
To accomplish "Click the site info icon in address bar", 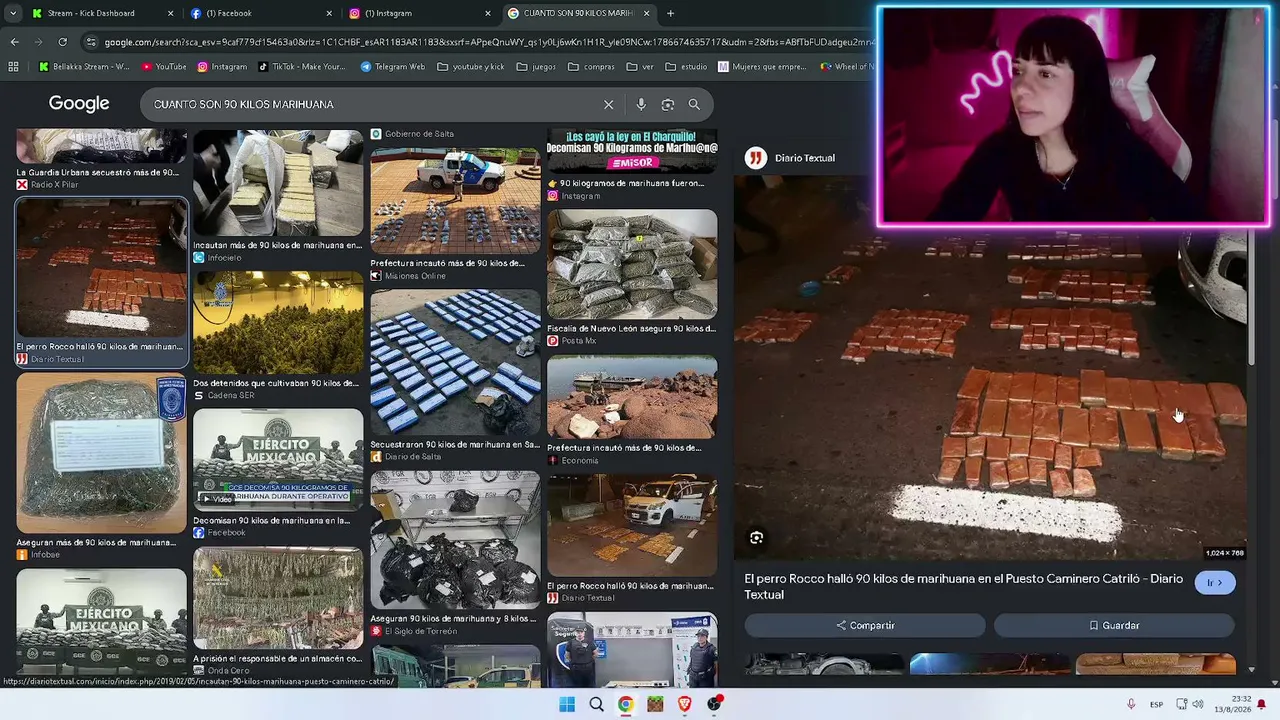I will 91,42.
